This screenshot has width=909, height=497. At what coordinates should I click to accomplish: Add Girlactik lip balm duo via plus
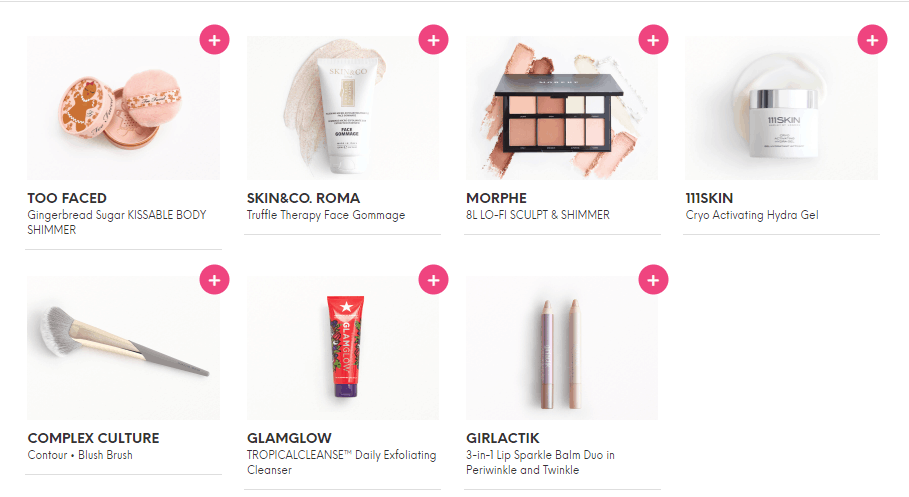(x=653, y=280)
